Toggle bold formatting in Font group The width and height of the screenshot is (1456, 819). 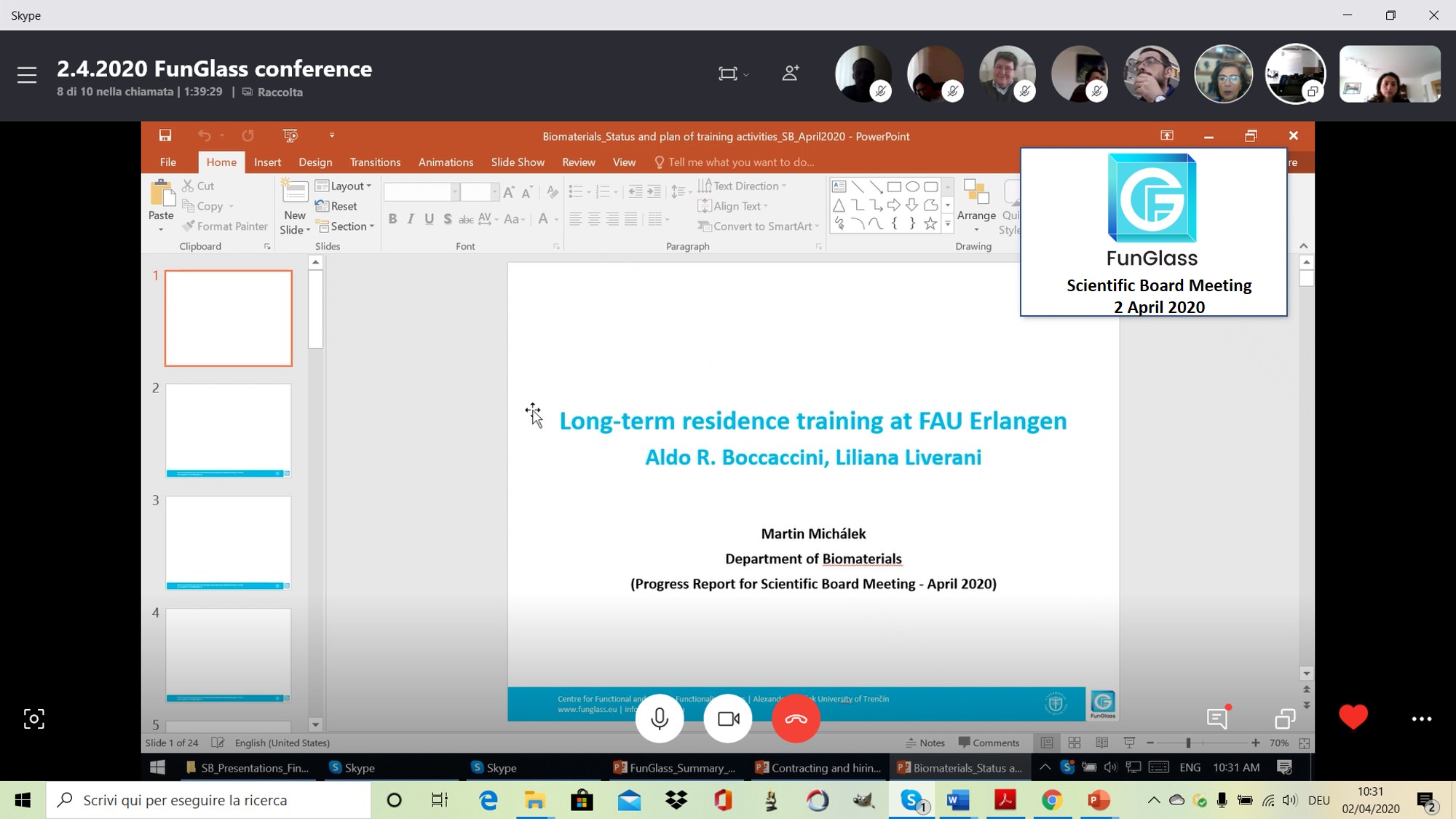pos(392,219)
